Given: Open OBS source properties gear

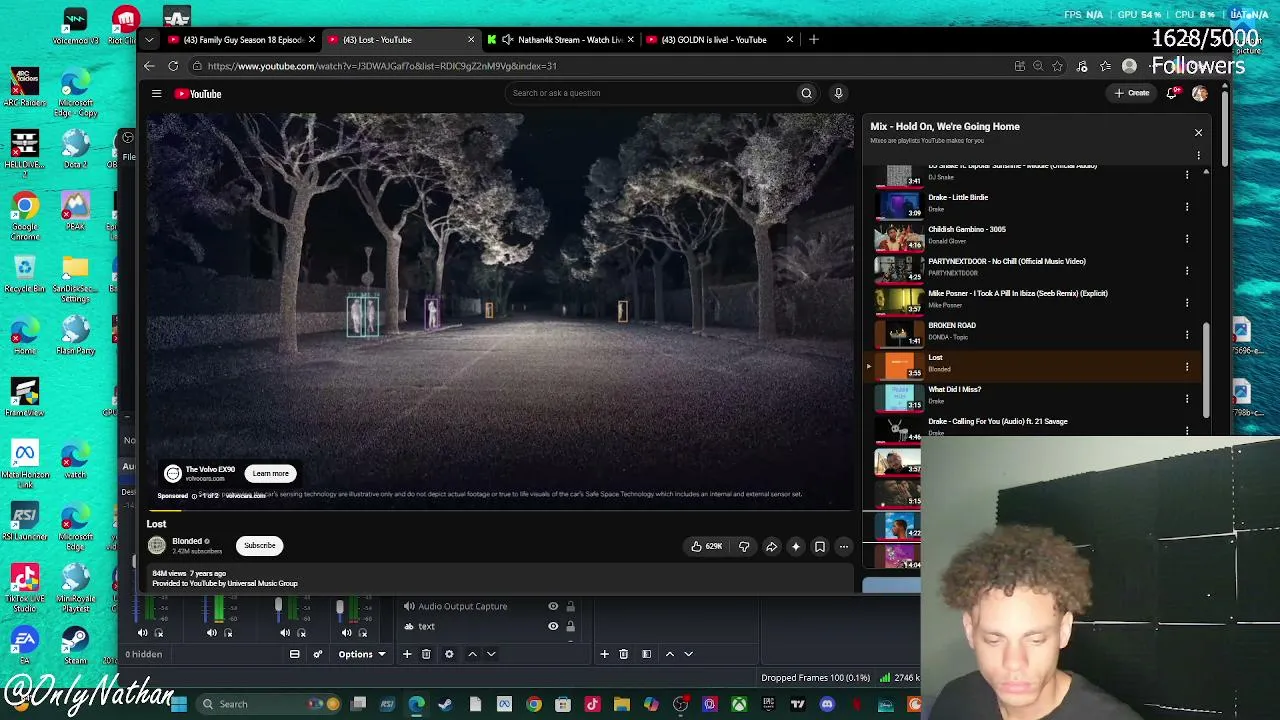Looking at the screenshot, I should 449,654.
